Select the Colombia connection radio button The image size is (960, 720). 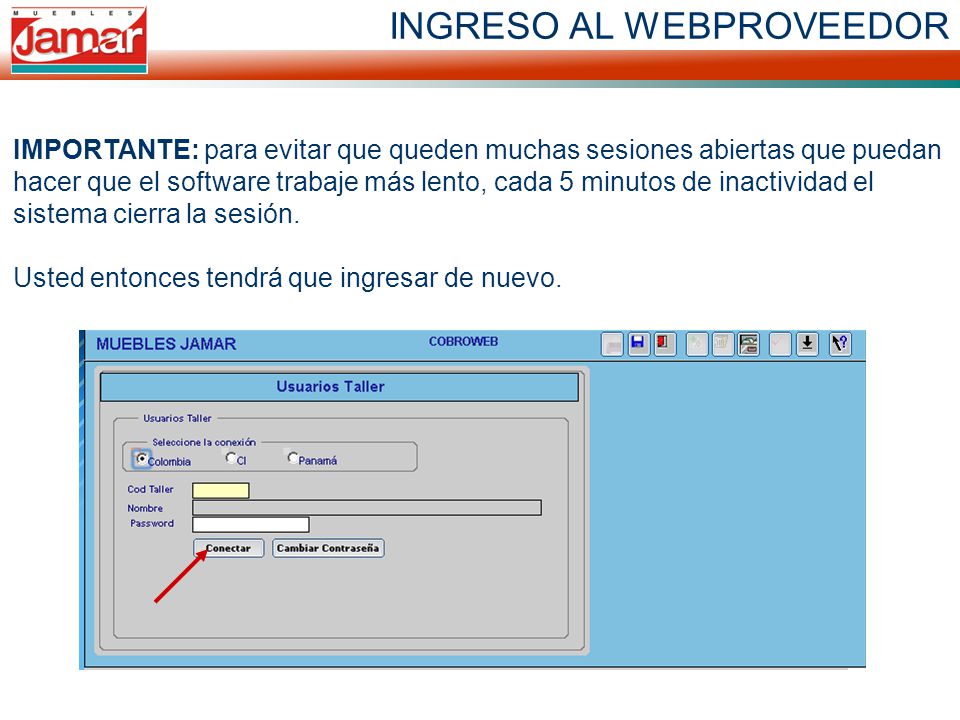141,458
